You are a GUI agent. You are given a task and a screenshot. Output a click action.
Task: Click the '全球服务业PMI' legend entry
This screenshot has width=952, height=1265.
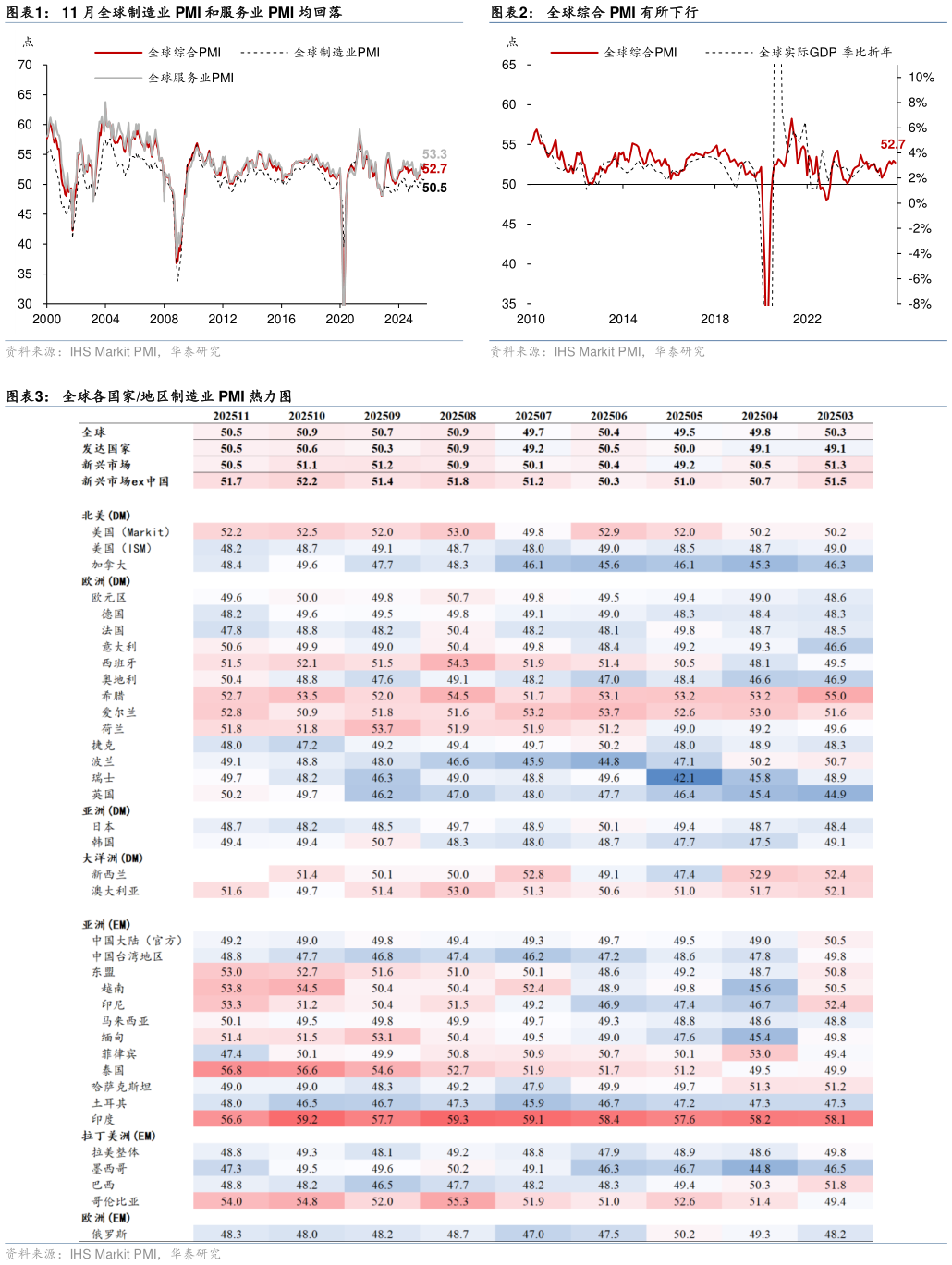165,78
